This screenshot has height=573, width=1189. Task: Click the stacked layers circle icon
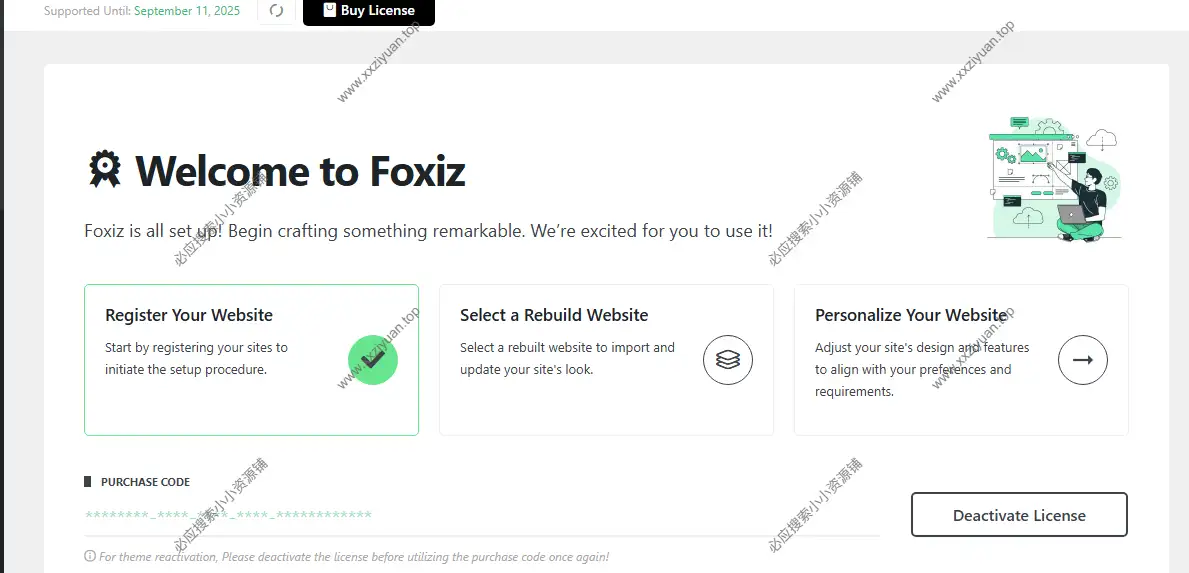click(x=728, y=360)
